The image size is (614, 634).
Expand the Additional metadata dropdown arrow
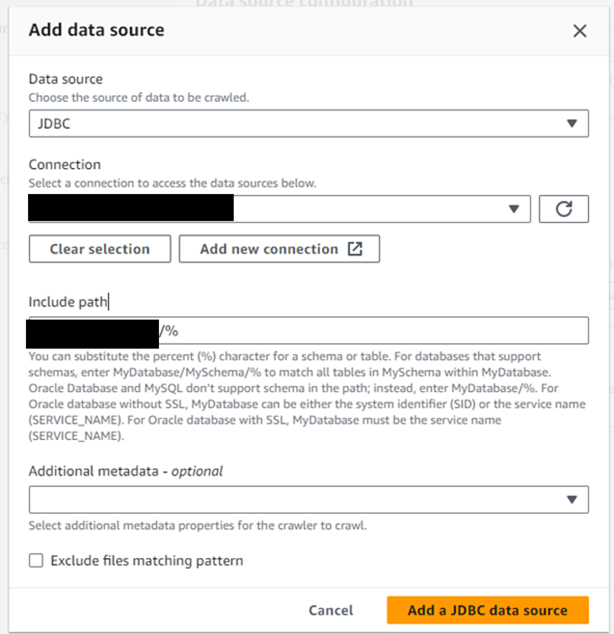click(x=572, y=500)
